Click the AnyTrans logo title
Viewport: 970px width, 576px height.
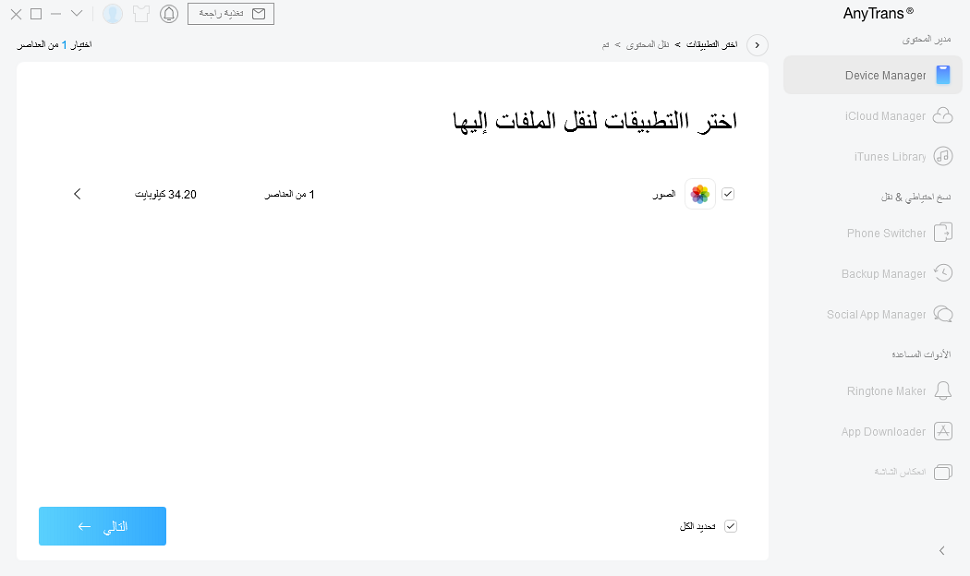[x=878, y=13]
